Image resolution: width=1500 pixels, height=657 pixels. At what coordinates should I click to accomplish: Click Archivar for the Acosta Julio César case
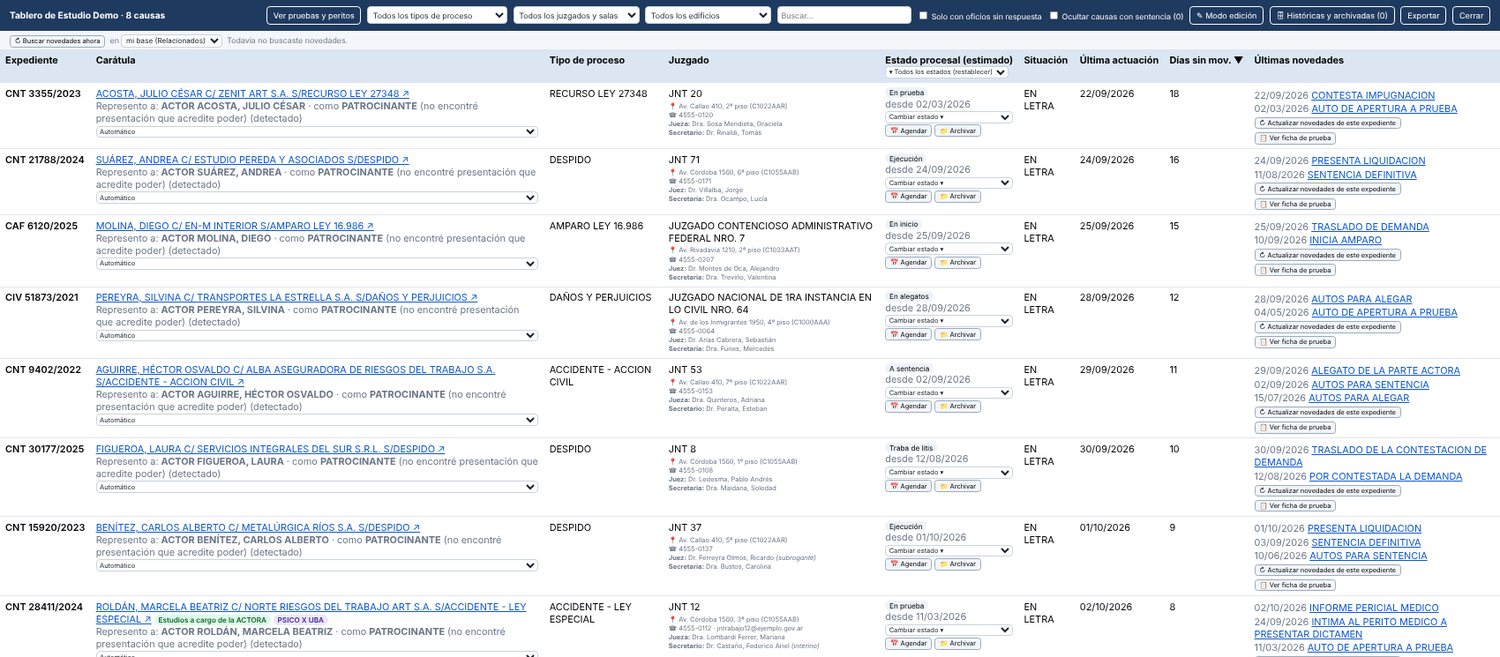(x=958, y=131)
